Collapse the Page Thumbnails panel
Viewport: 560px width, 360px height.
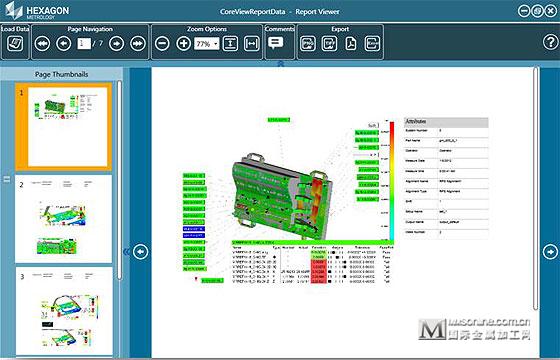(x=126, y=252)
